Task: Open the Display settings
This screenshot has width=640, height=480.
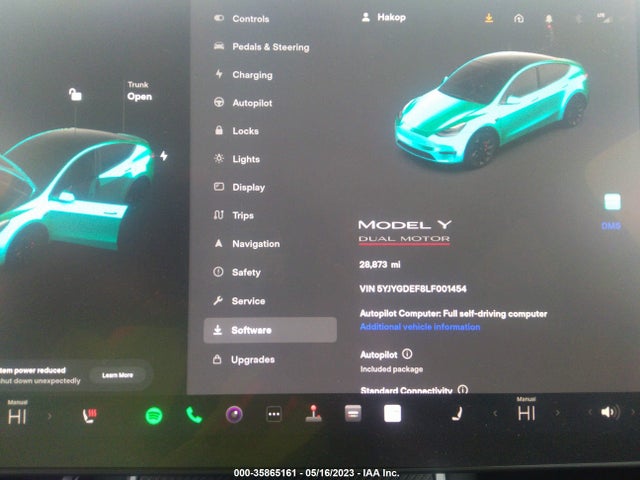Action: click(x=239, y=187)
